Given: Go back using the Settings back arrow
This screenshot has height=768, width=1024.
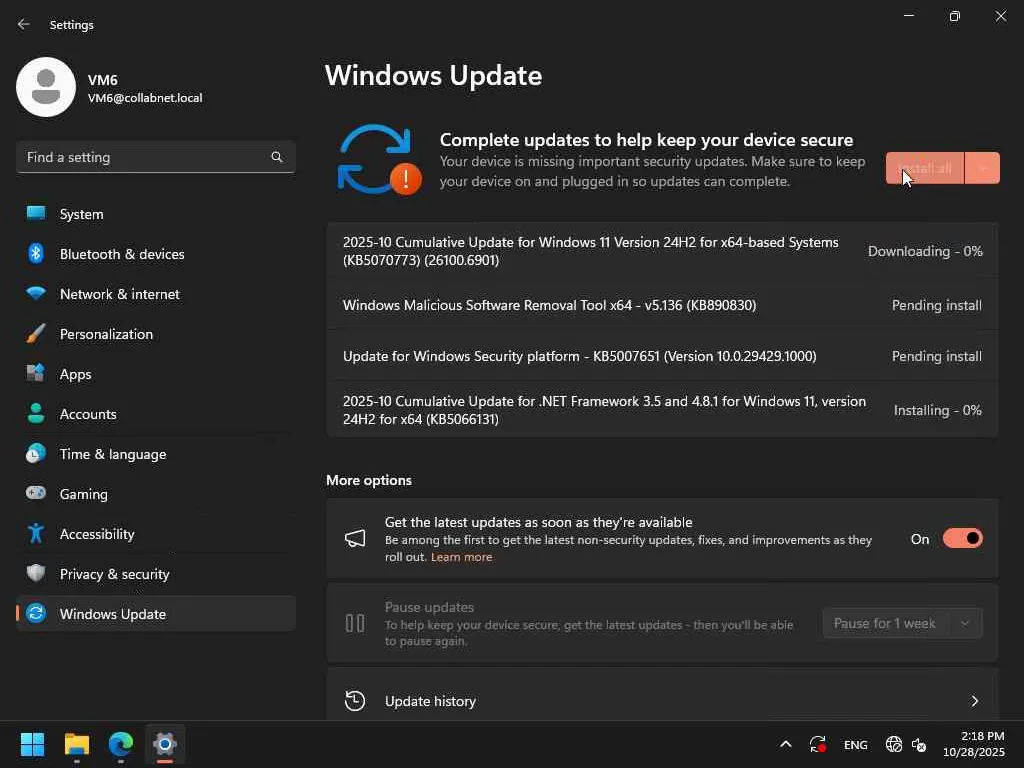Looking at the screenshot, I should (24, 24).
